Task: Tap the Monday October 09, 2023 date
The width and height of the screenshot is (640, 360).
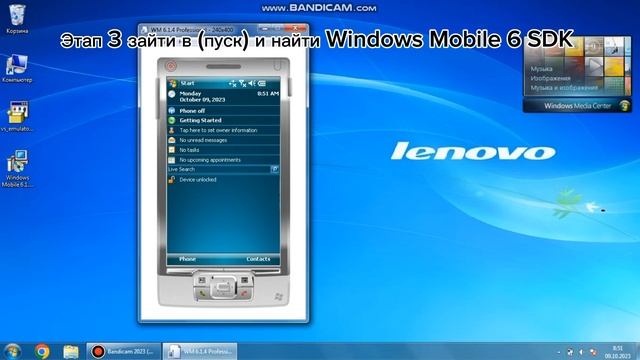Action: [202, 97]
